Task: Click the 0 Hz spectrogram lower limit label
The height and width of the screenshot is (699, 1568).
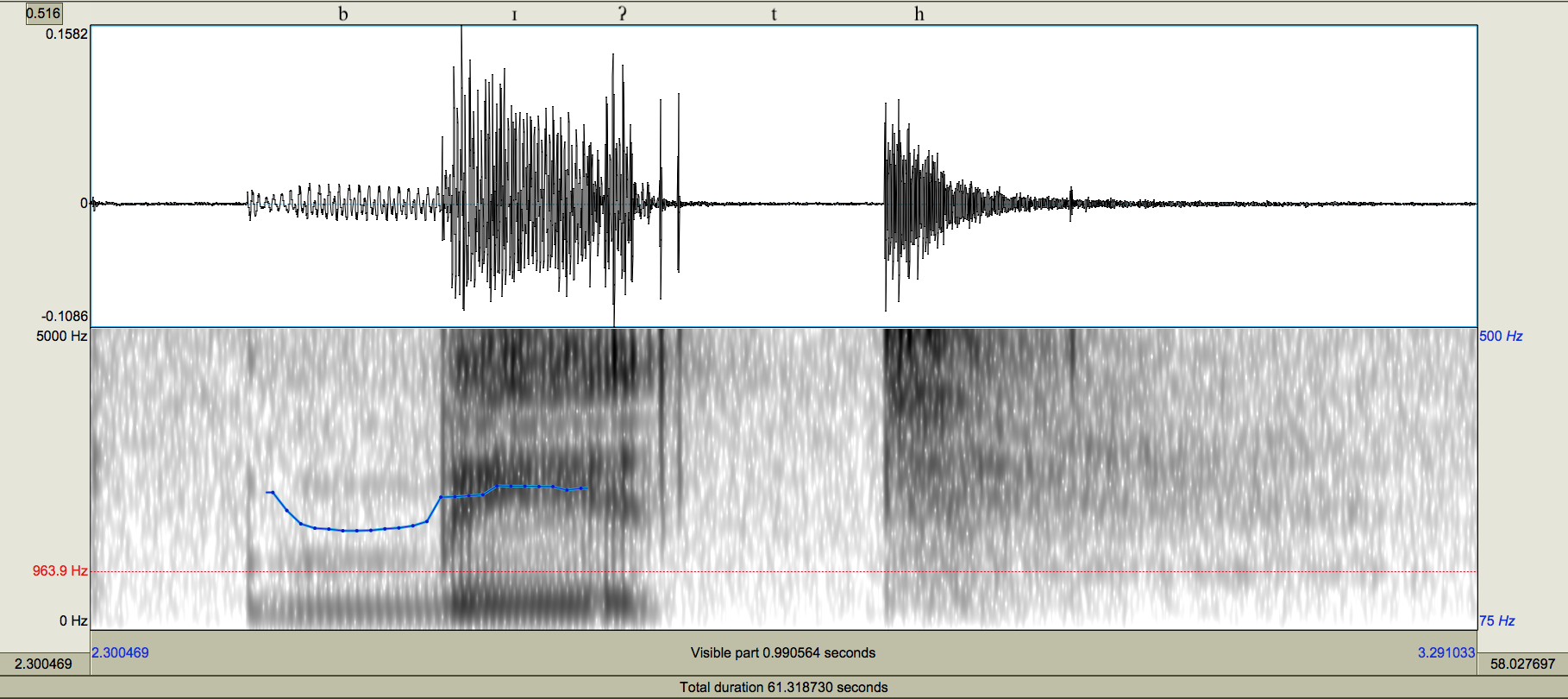Action: [73, 620]
